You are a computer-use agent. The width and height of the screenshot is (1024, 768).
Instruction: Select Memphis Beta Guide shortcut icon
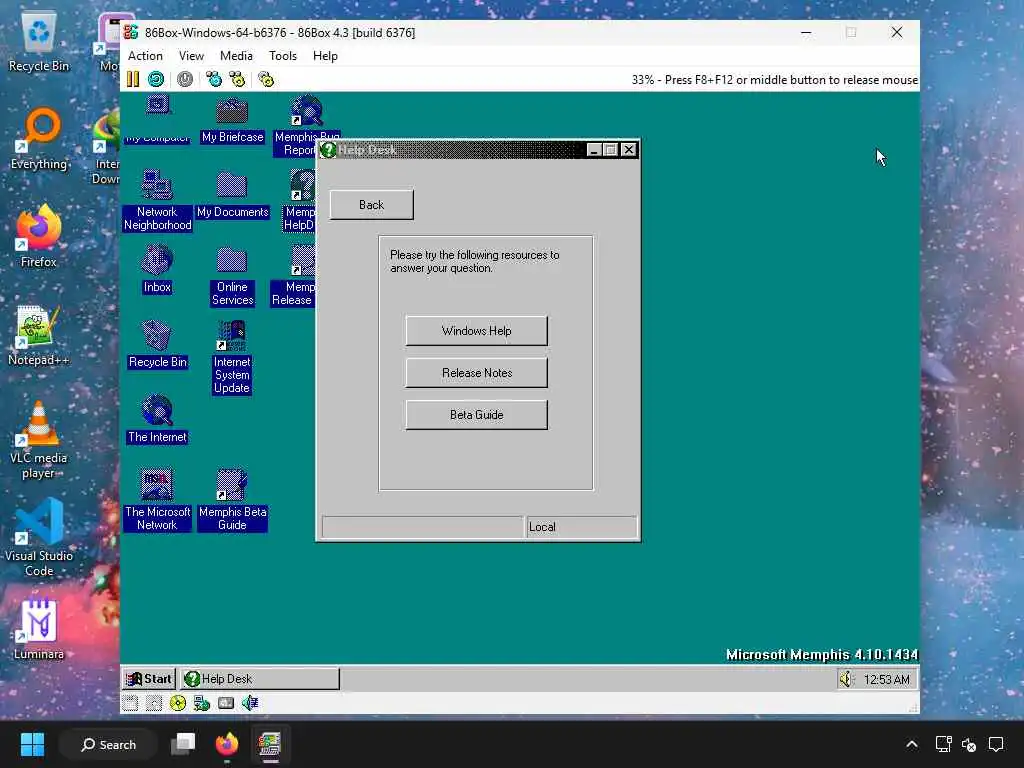click(232, 500)
